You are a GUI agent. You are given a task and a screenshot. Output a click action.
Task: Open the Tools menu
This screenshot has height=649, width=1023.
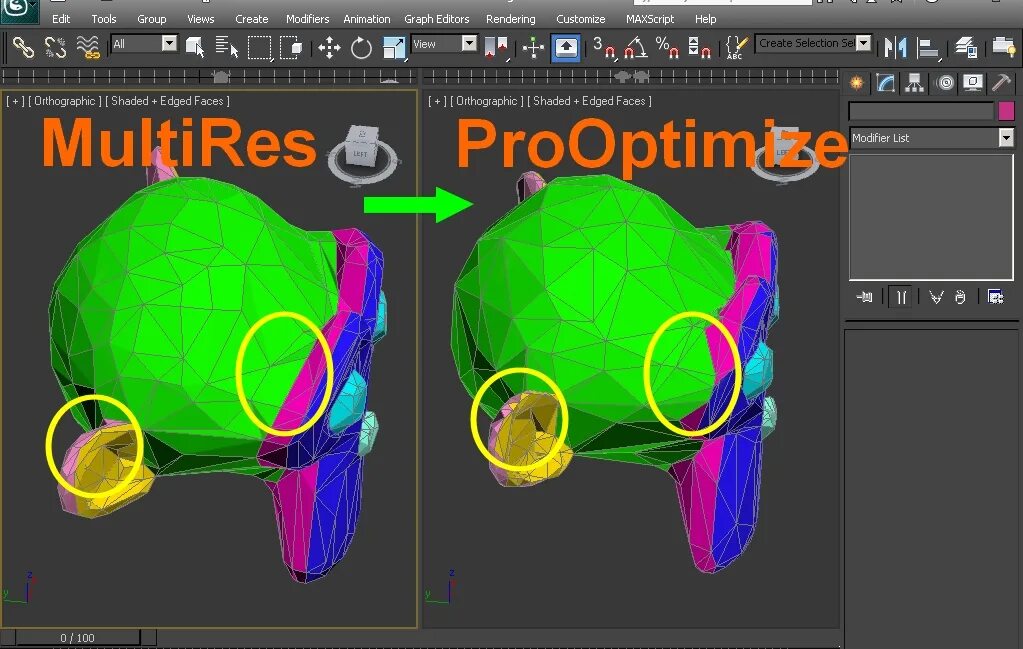[104, 19]
